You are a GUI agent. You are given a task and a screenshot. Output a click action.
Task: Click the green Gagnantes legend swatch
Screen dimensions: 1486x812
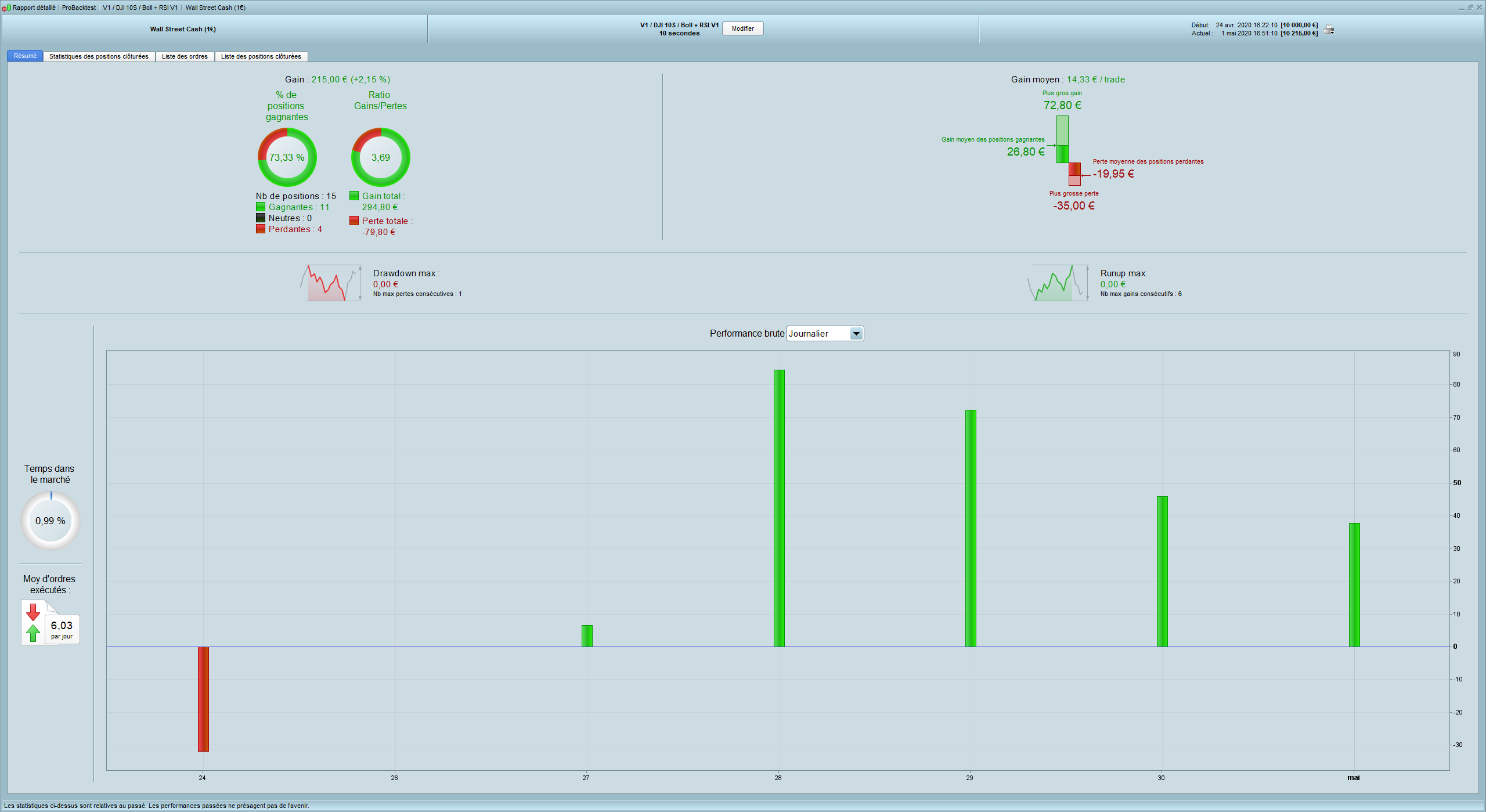(x=261, y=207)
